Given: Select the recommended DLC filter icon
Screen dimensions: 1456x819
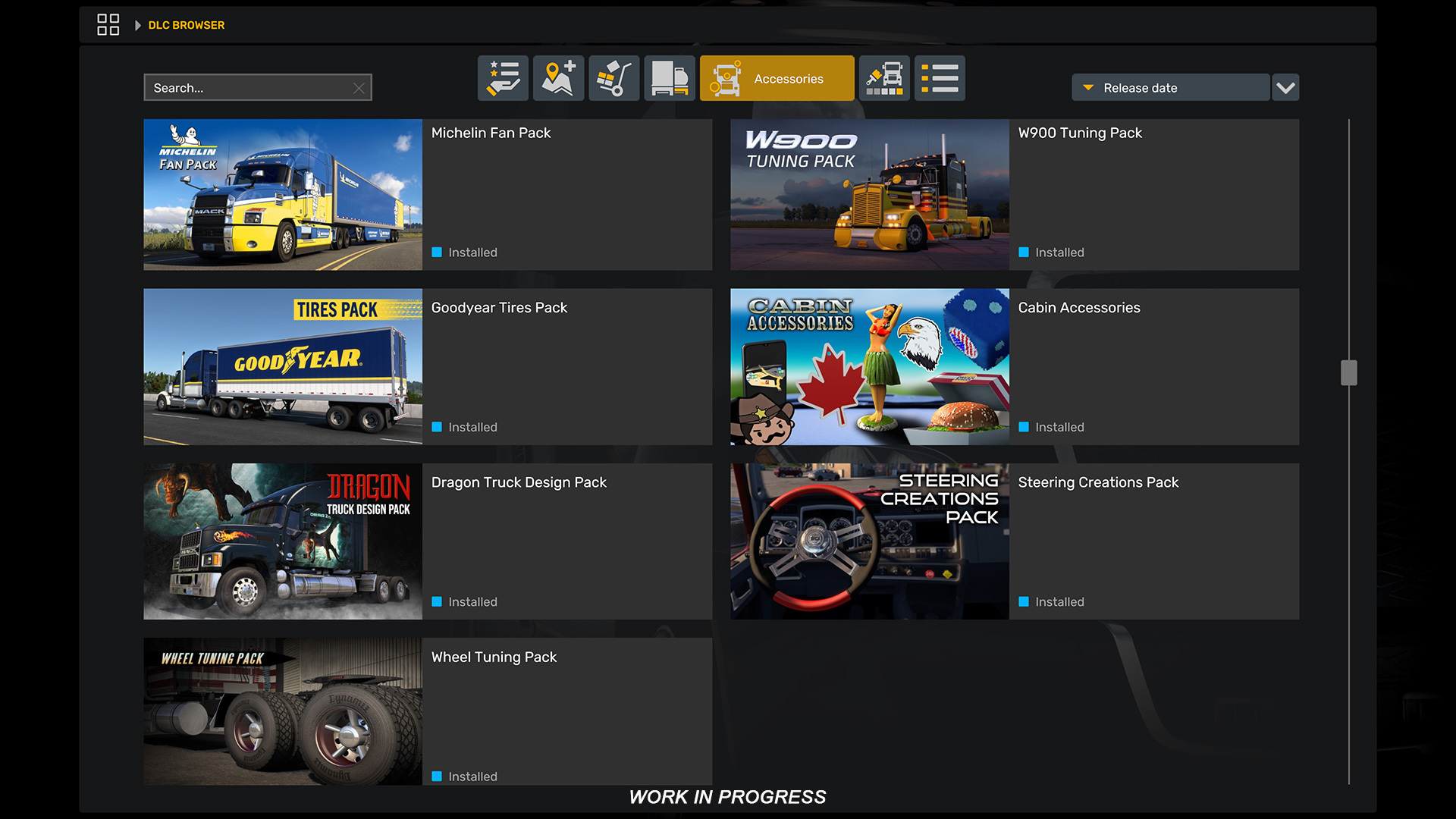Looking at the screenshot, I should click(x=503, y=78).
